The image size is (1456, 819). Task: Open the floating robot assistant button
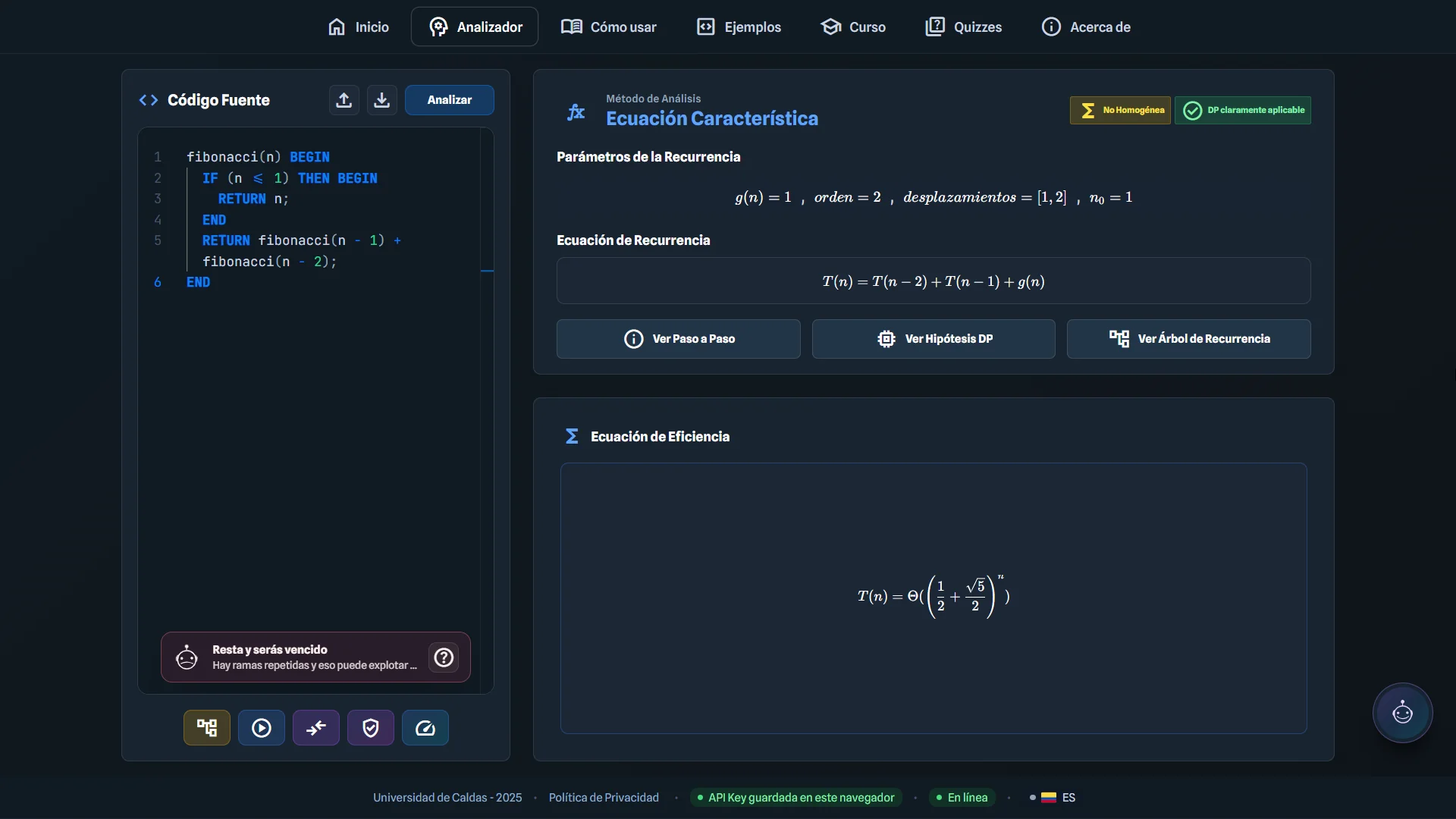coord(1402,713)
